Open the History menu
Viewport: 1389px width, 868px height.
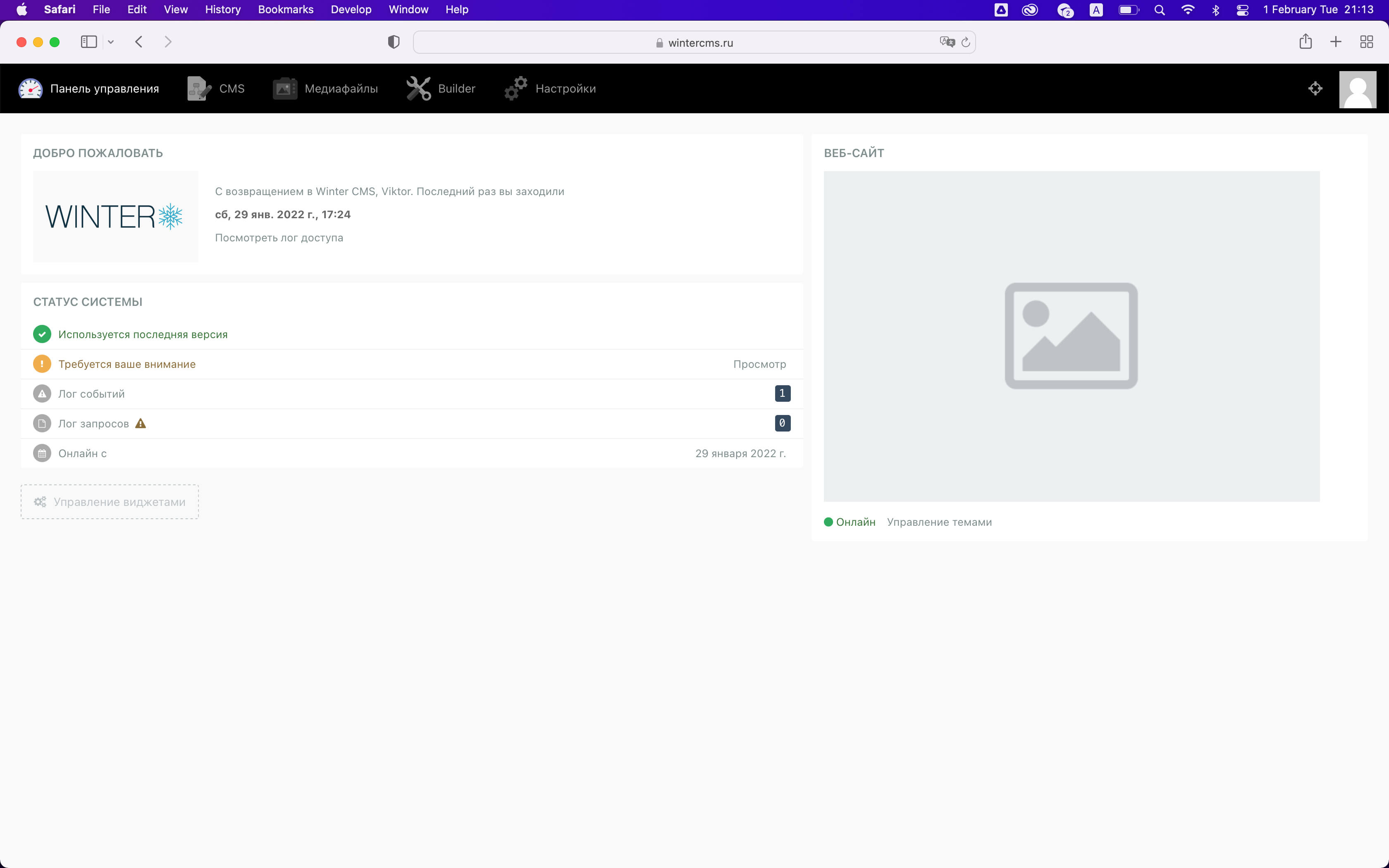click(x=222, y=9)
